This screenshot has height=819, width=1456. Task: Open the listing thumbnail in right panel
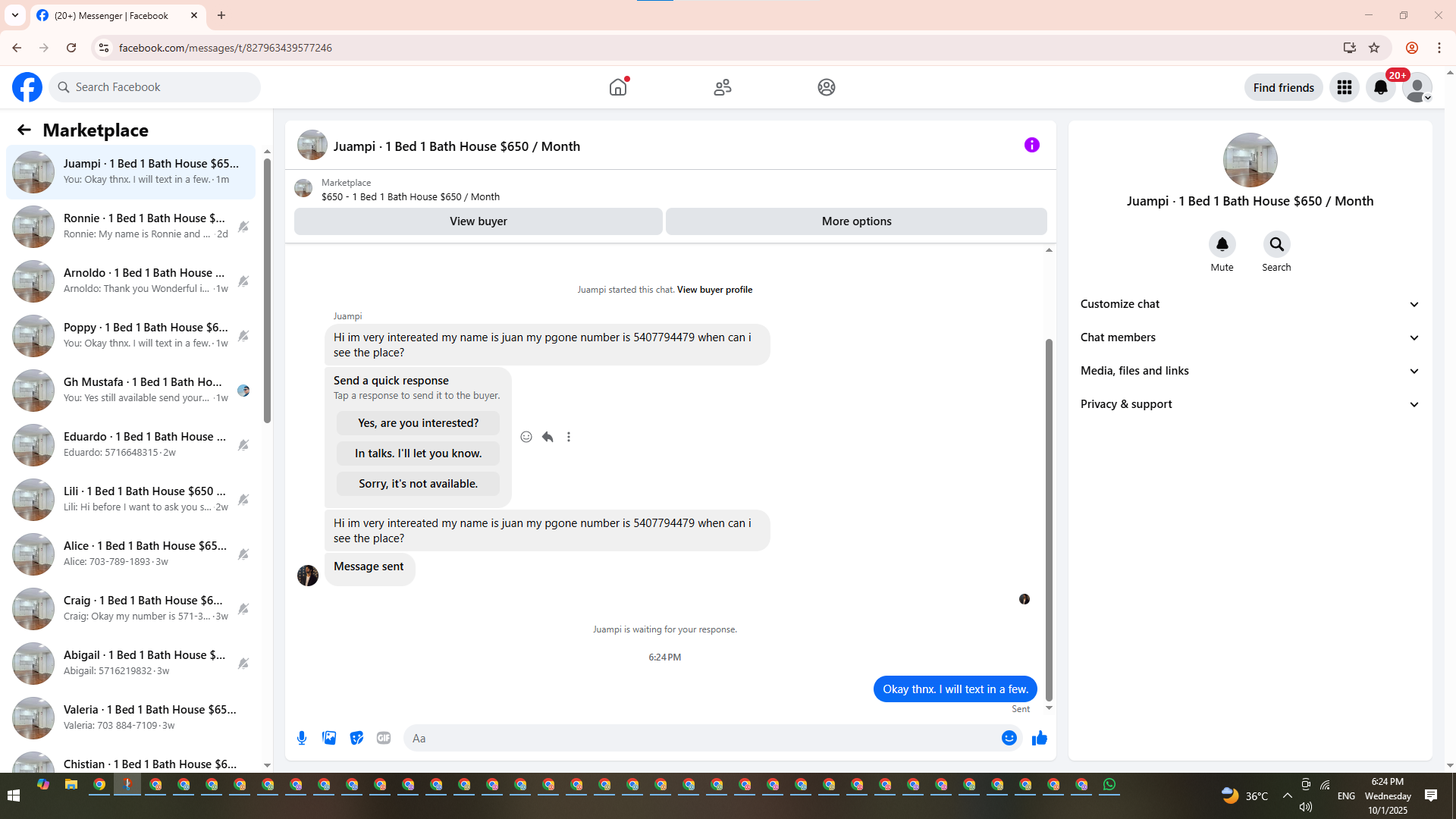[1250, 160]
